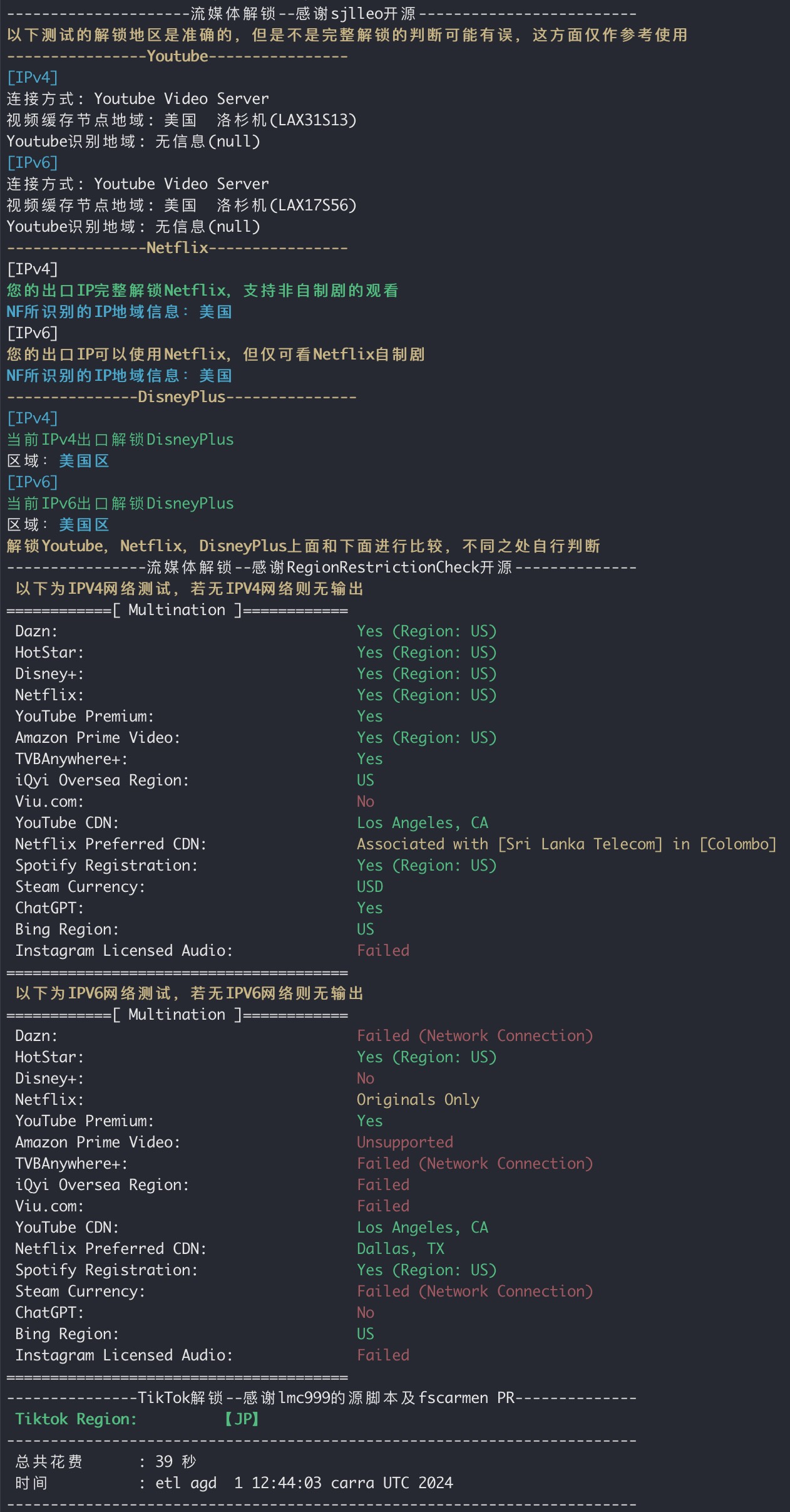790x1512 pixels.
Task: Click the yellow Youtube section header
Action: [x=177, y=56]
